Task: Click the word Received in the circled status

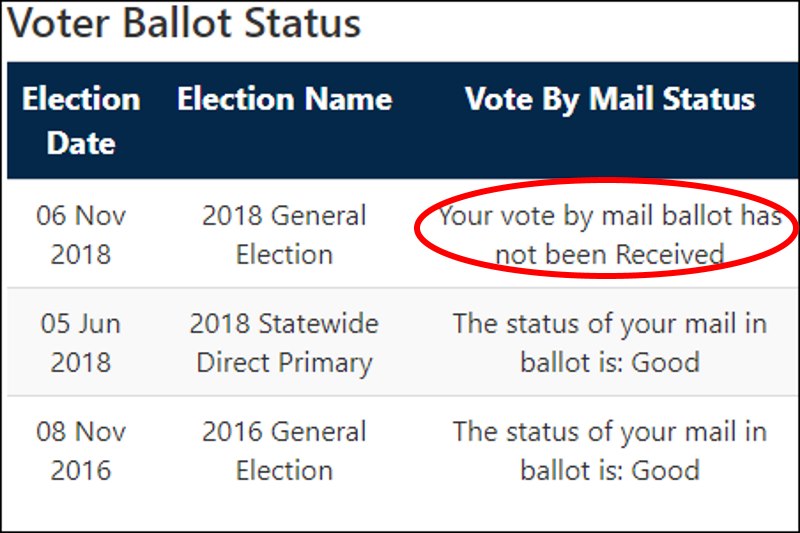Action: pyautogui.click(x=669, y=255)
